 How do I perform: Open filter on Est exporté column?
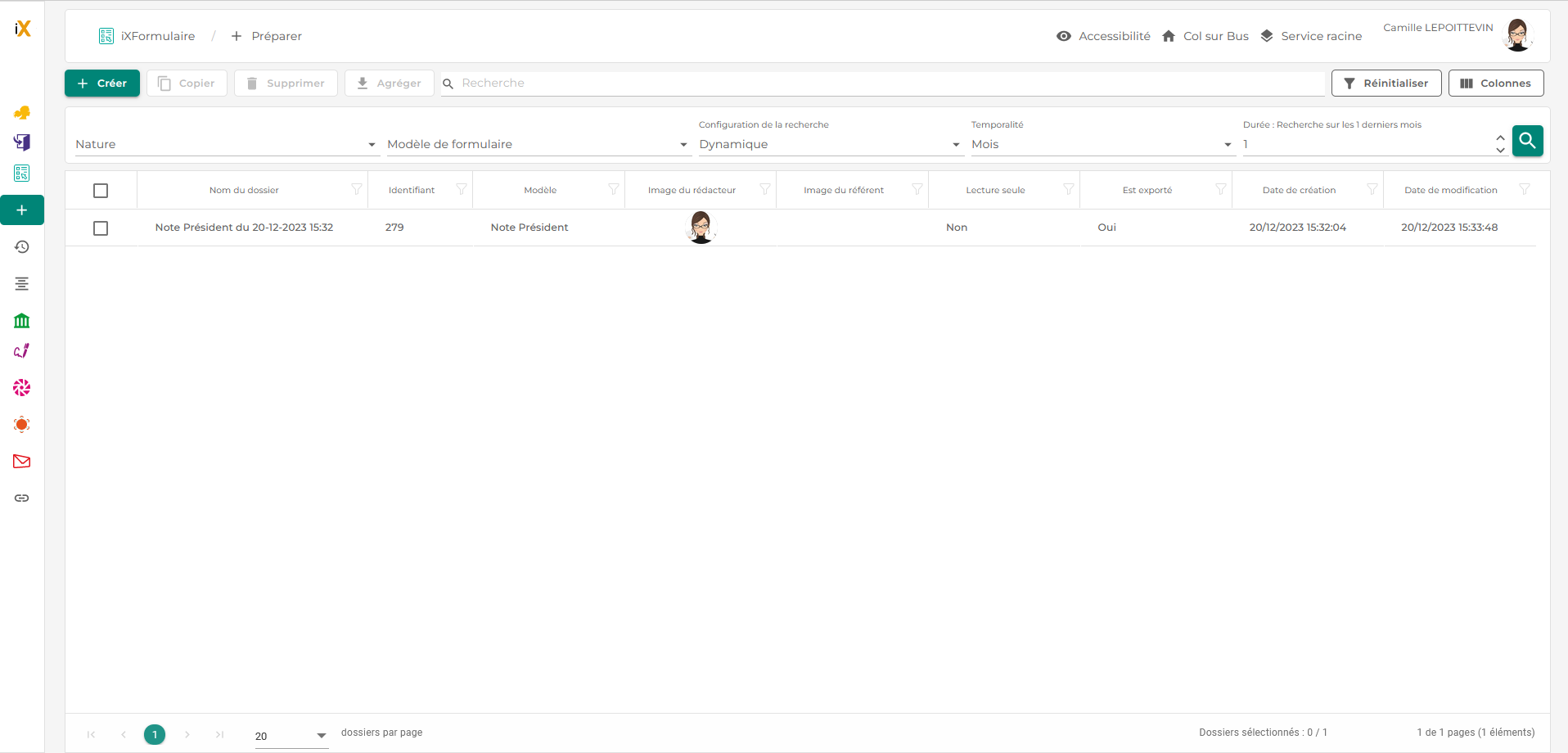pos(1221,190)
